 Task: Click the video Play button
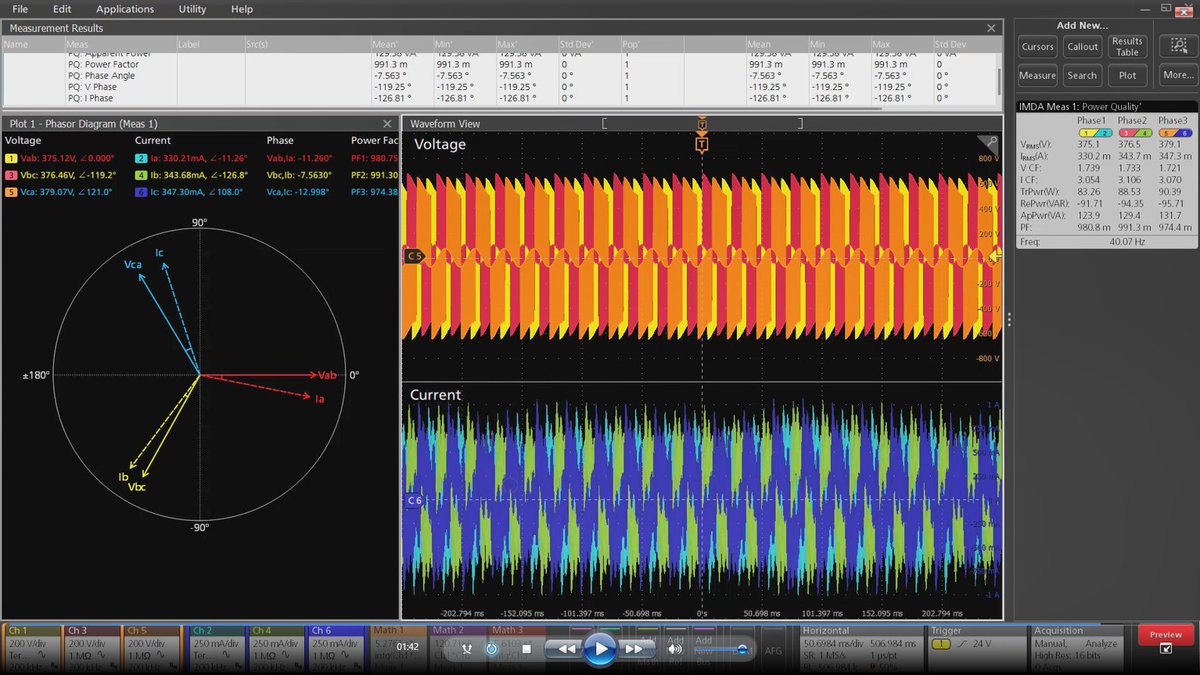[600, 649]
